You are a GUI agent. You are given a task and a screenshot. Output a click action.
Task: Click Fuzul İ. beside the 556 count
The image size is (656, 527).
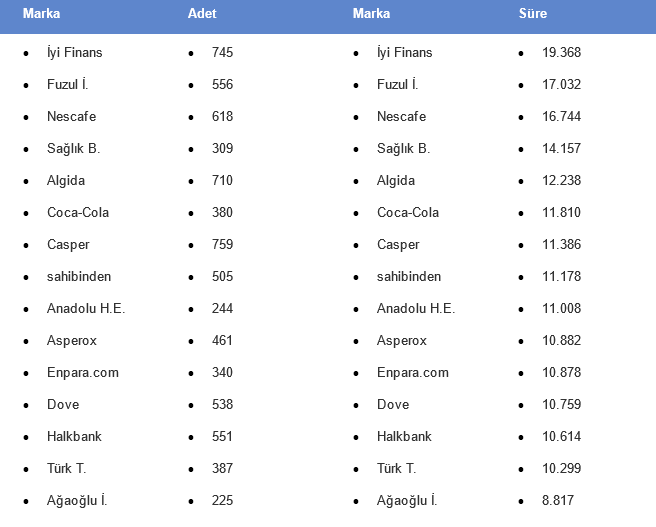[69, 84]
